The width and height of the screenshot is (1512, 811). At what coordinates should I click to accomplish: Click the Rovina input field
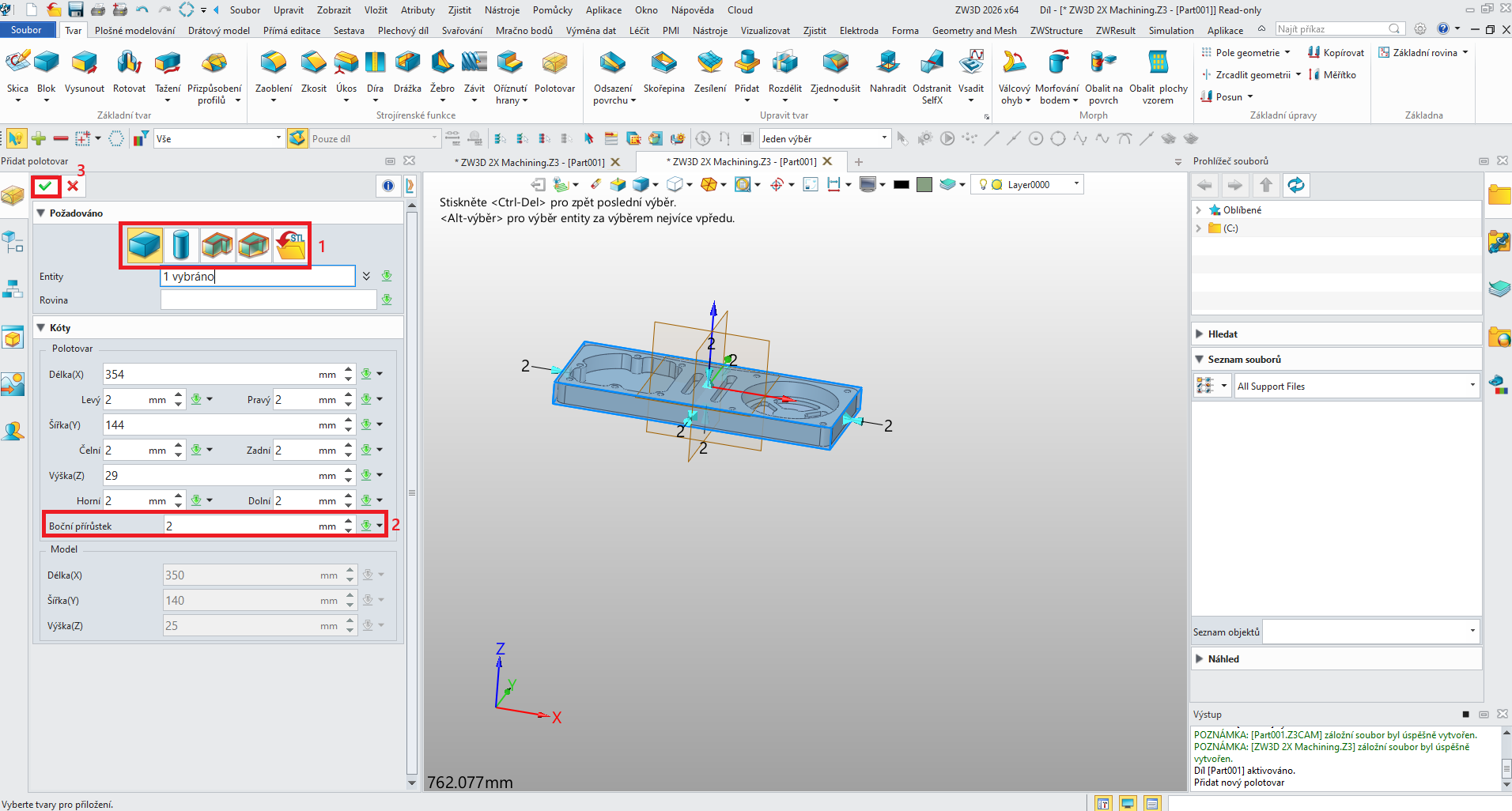point(268,300)
